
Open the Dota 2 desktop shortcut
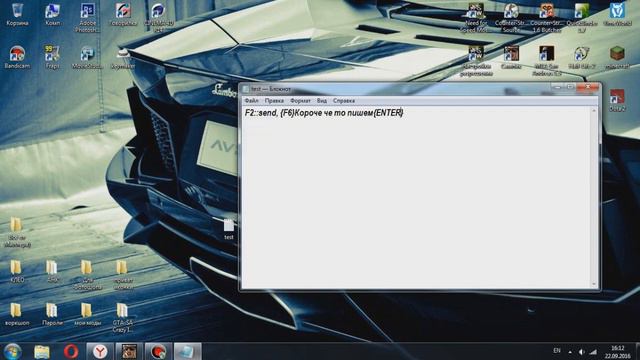point(617,100)
